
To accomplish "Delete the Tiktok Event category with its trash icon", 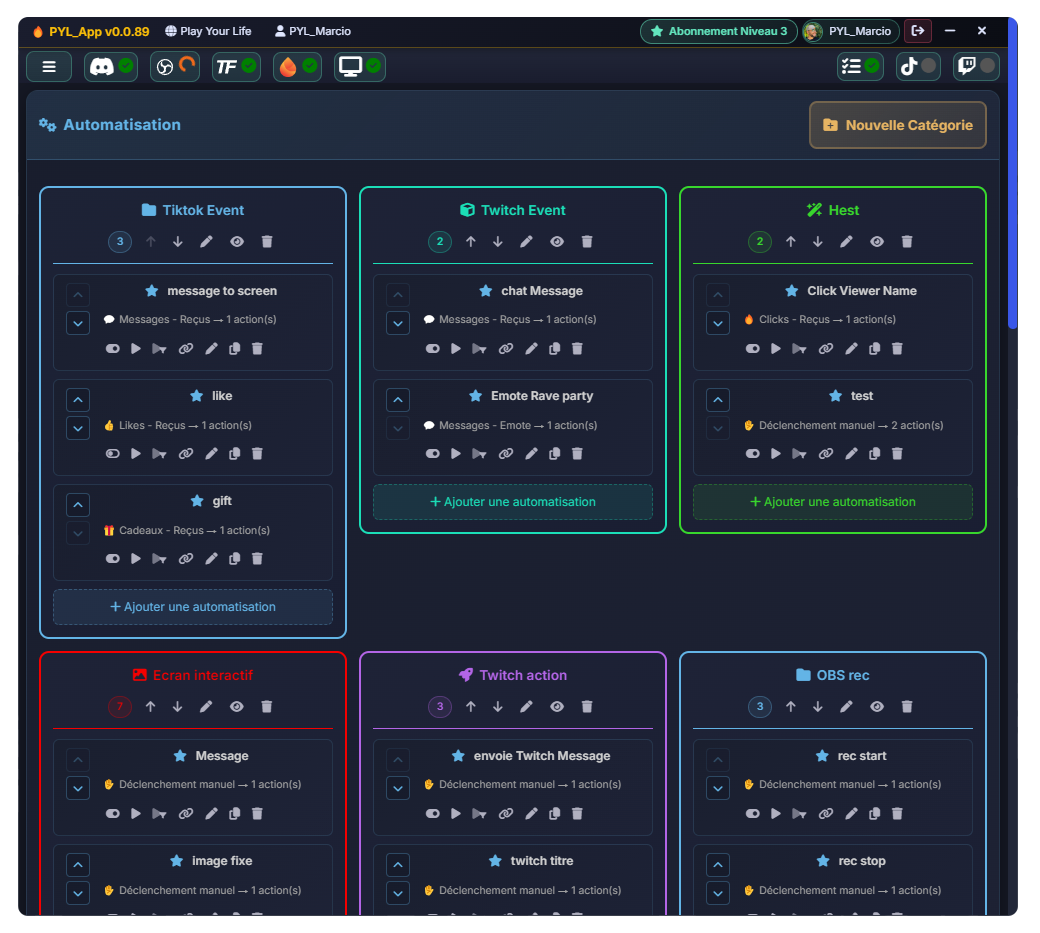I will (266, 241).
